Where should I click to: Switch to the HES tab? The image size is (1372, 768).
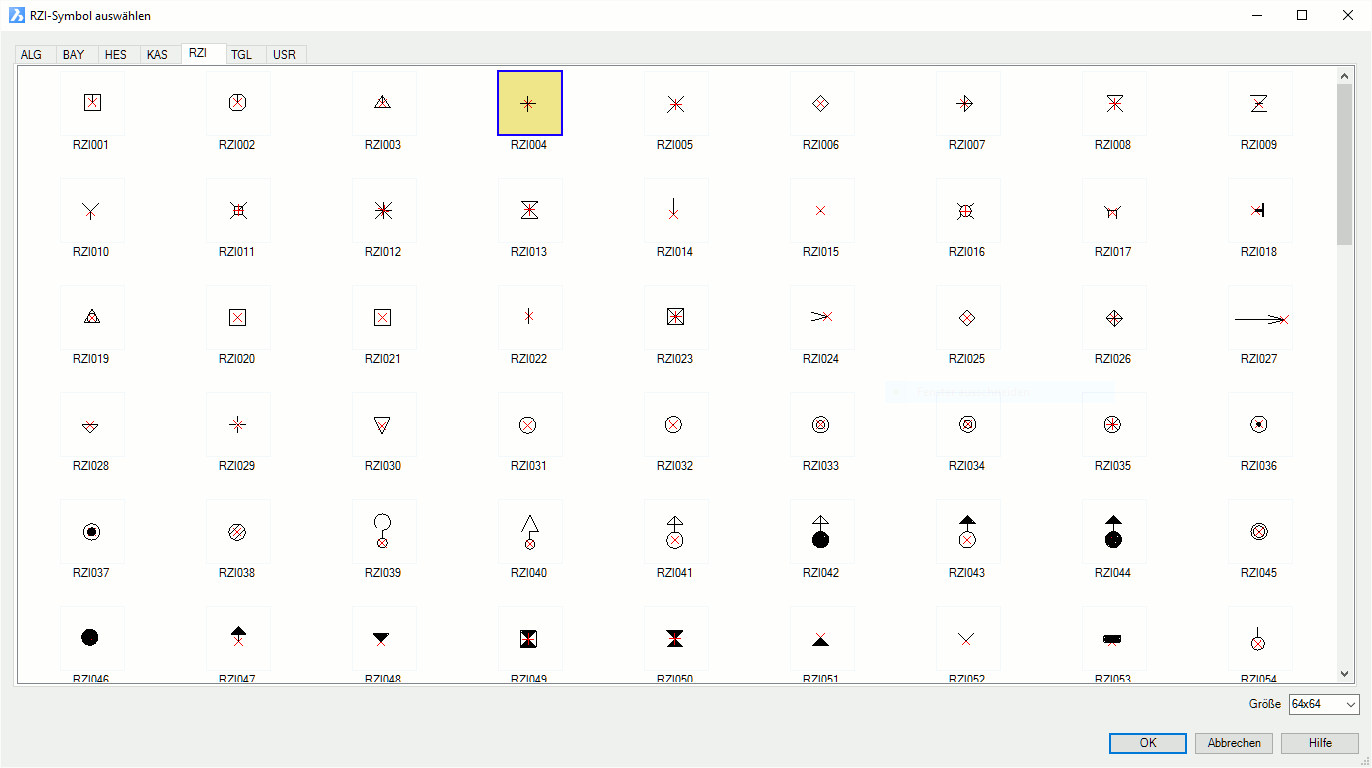[116, 55]
